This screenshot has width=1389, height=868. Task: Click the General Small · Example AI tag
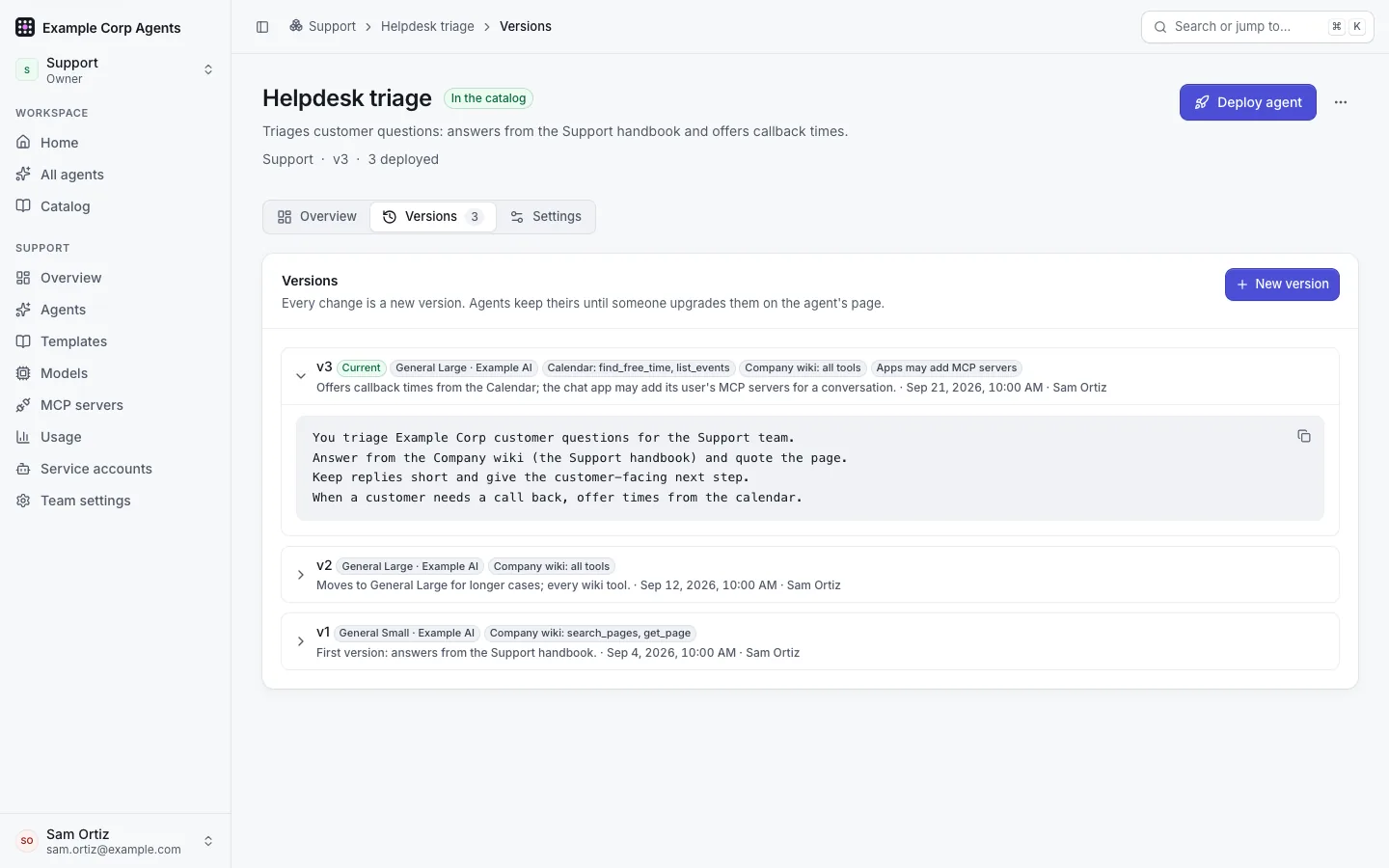pyautogui.click(x=407, y=633)
